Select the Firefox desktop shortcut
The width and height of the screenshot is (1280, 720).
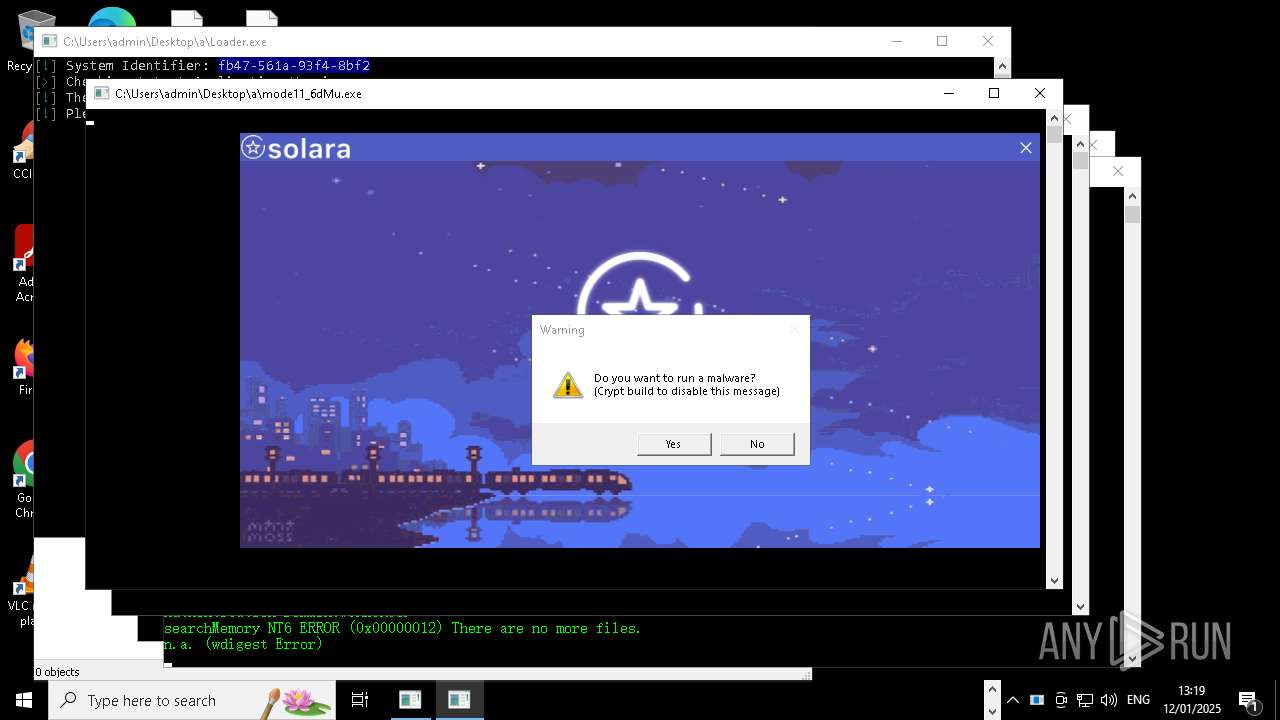(x=23, y=367)
